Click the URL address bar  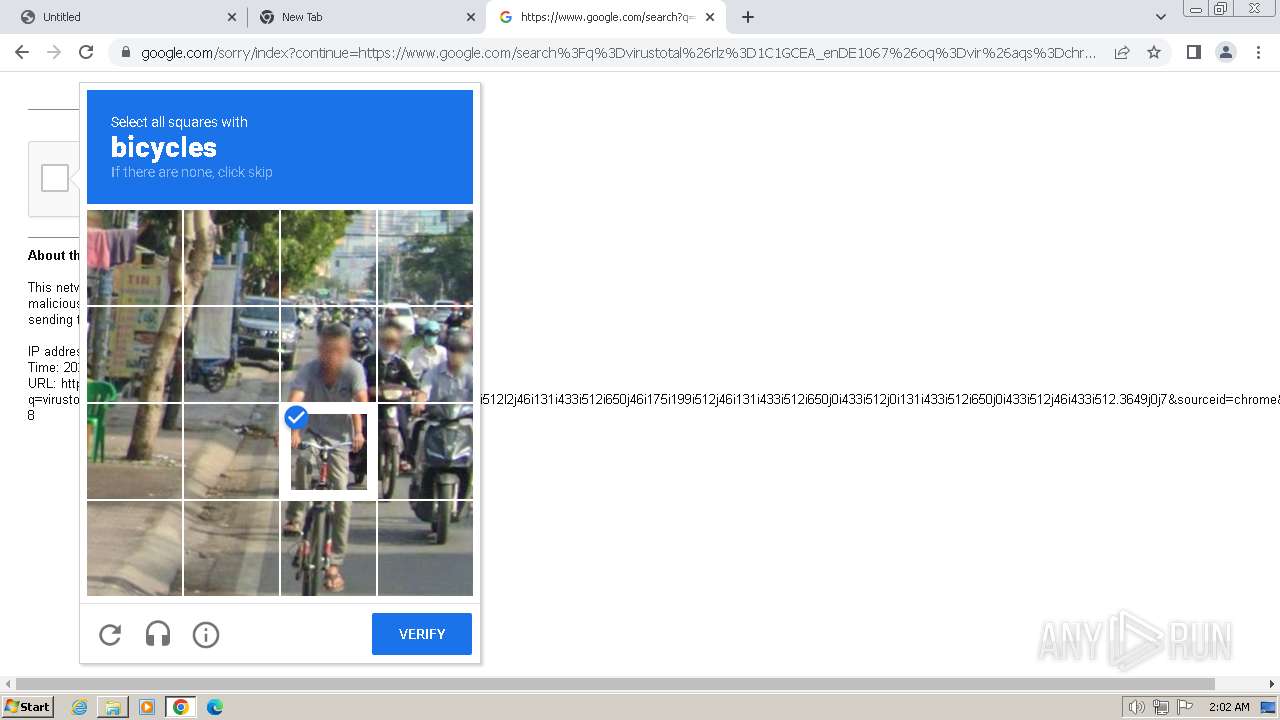pyautogui.click(x=618, y=52)
